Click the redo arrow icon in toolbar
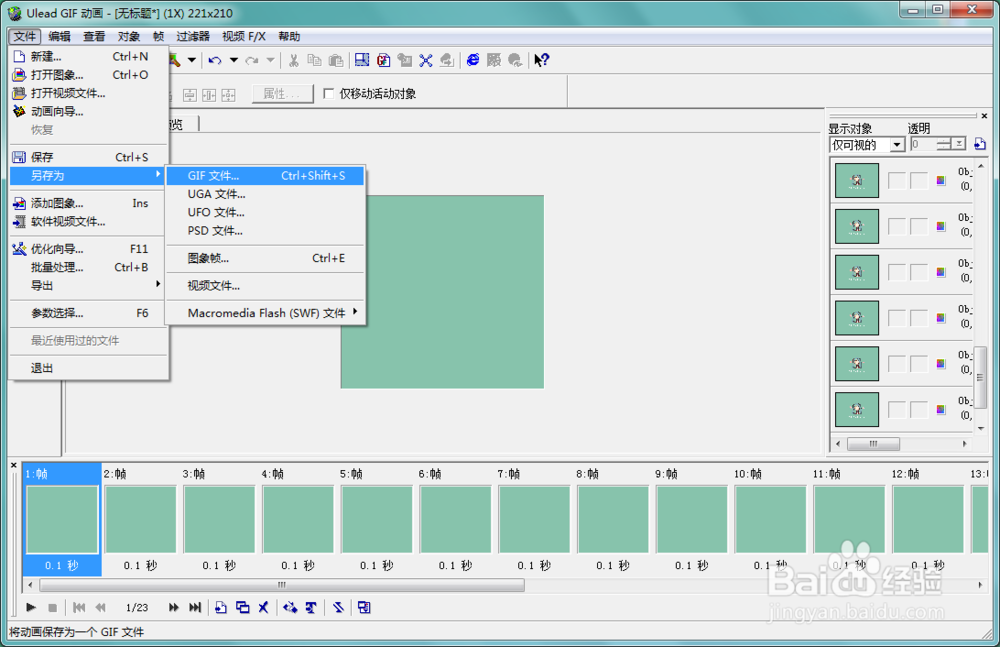 (252, 61)
